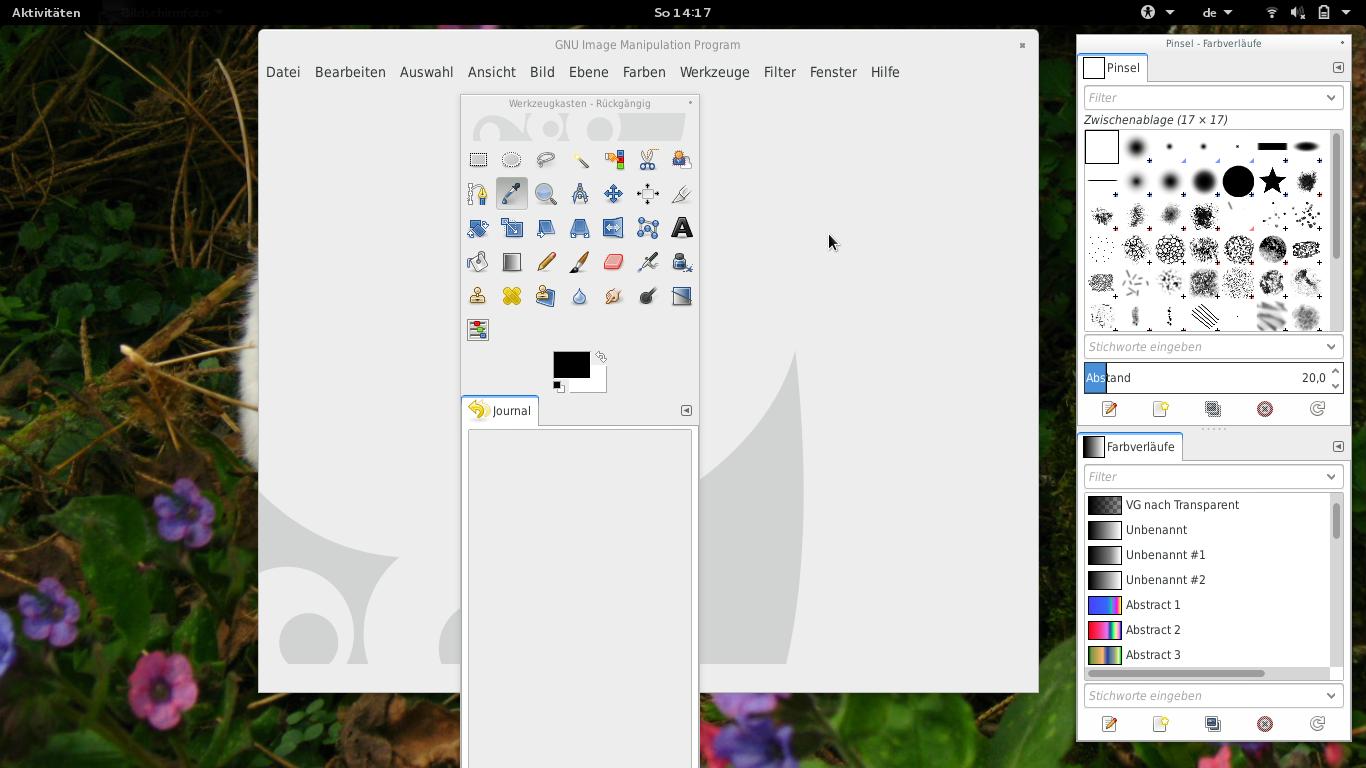Open the Farben menu

(644, 72)
